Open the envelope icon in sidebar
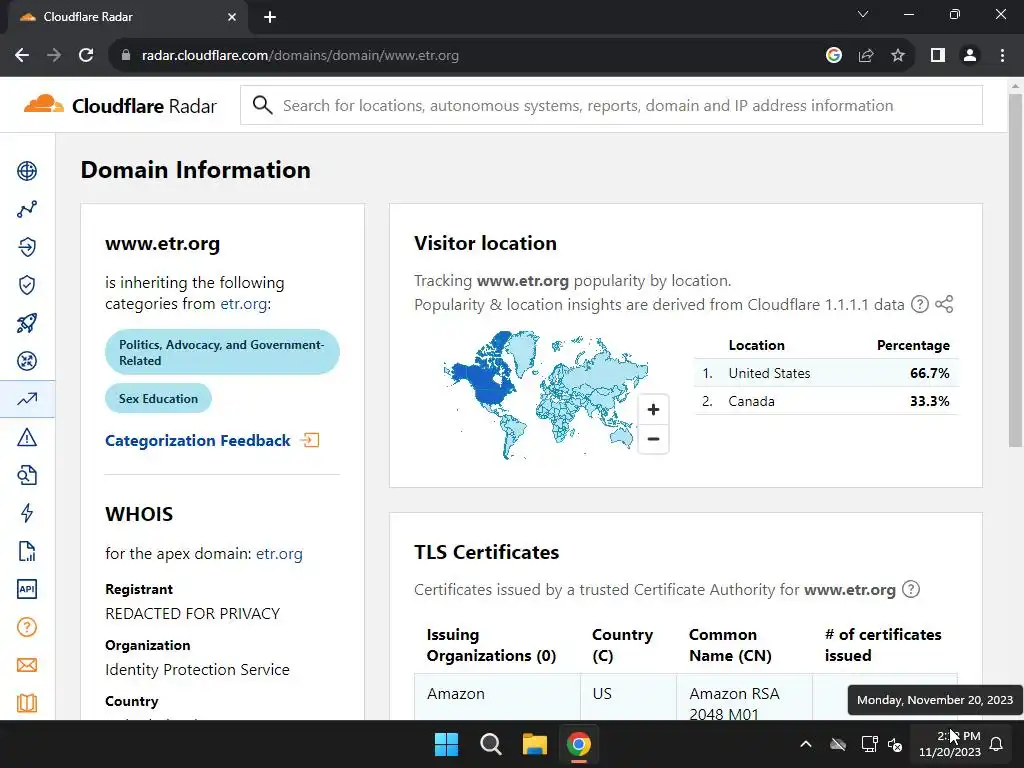This screenshot has height=768, width=1024. [27, 665]
